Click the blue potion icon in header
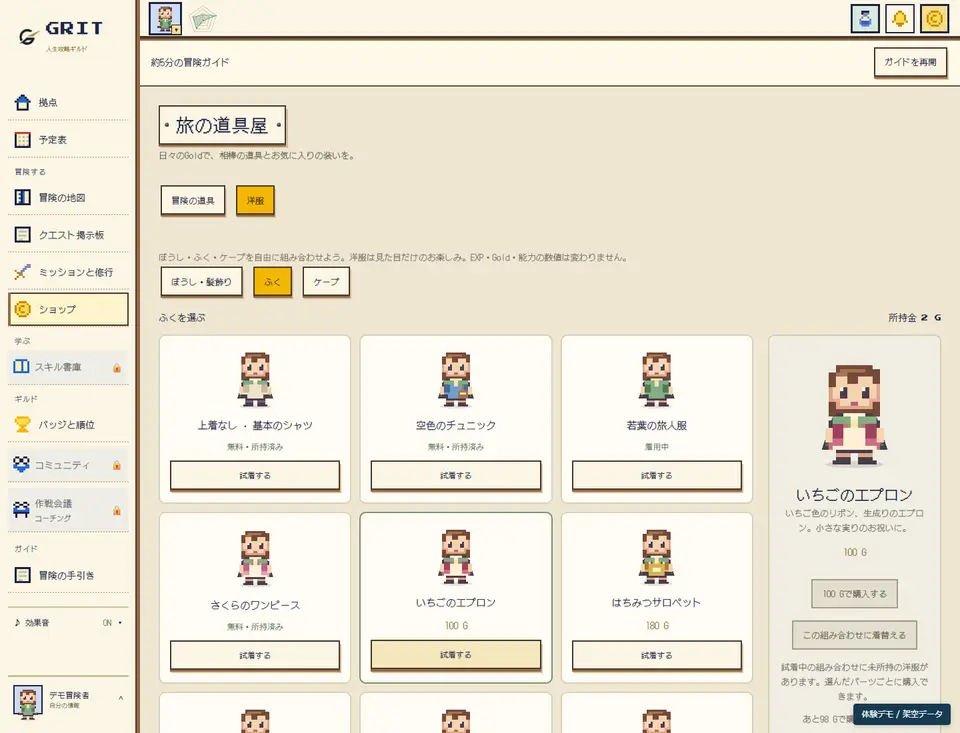 [864, 19]
